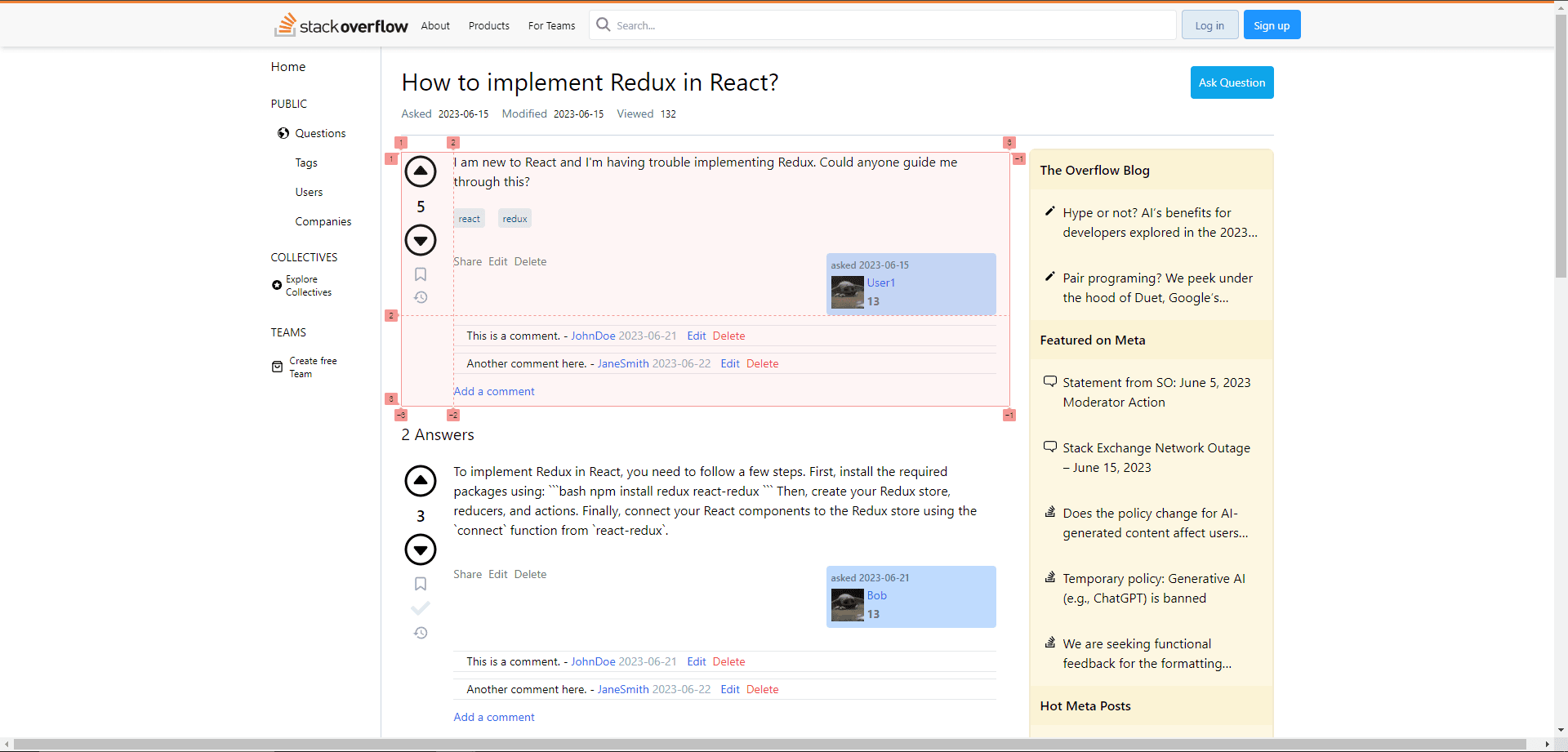Open question activity history icon
Viewport: 1568px width, 752px height.
421,297
